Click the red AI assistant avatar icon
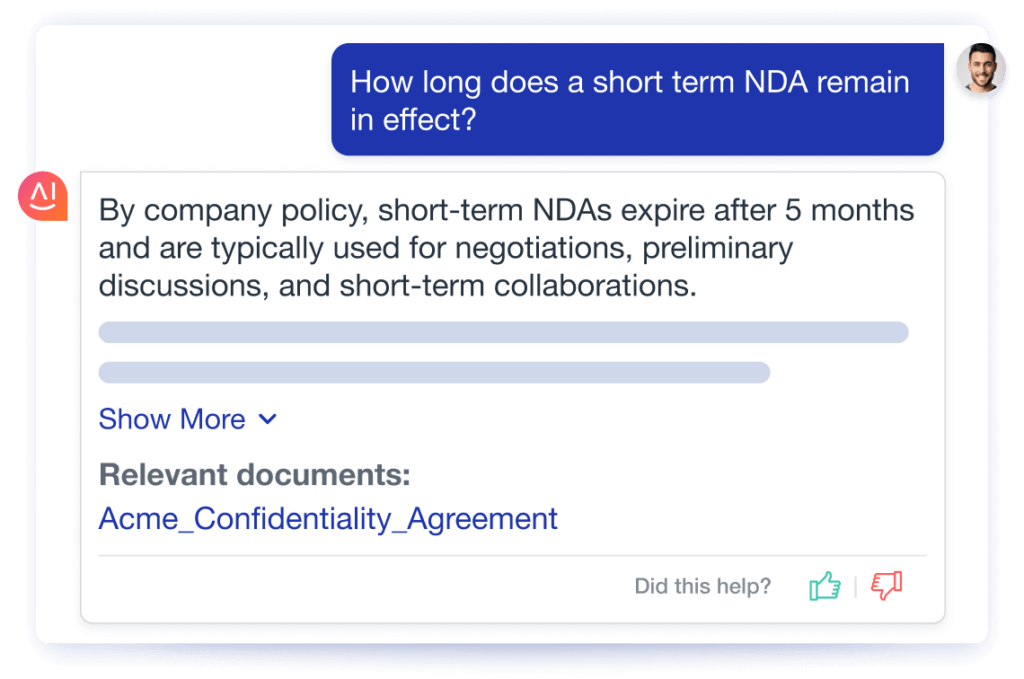The height and width of the screenshot is (679, 1024). click(42, 195)
